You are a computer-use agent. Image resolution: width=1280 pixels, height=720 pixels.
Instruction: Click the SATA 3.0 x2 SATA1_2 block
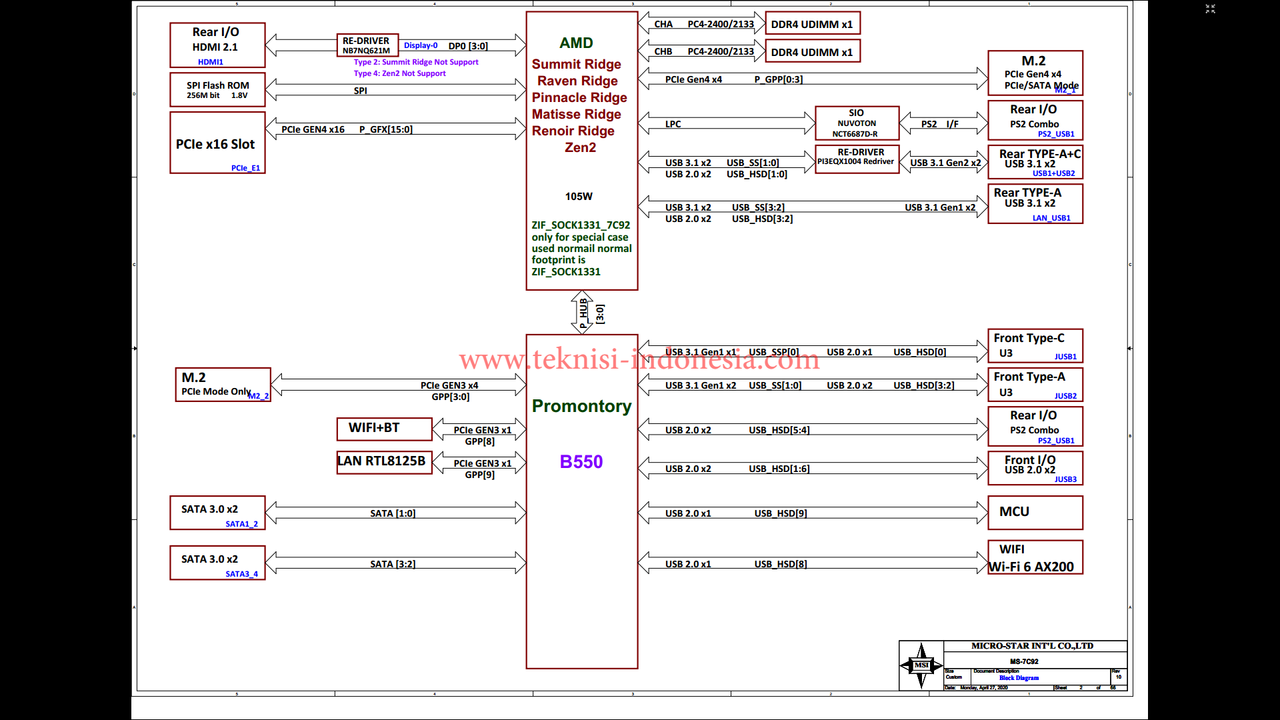coord(217,512)
